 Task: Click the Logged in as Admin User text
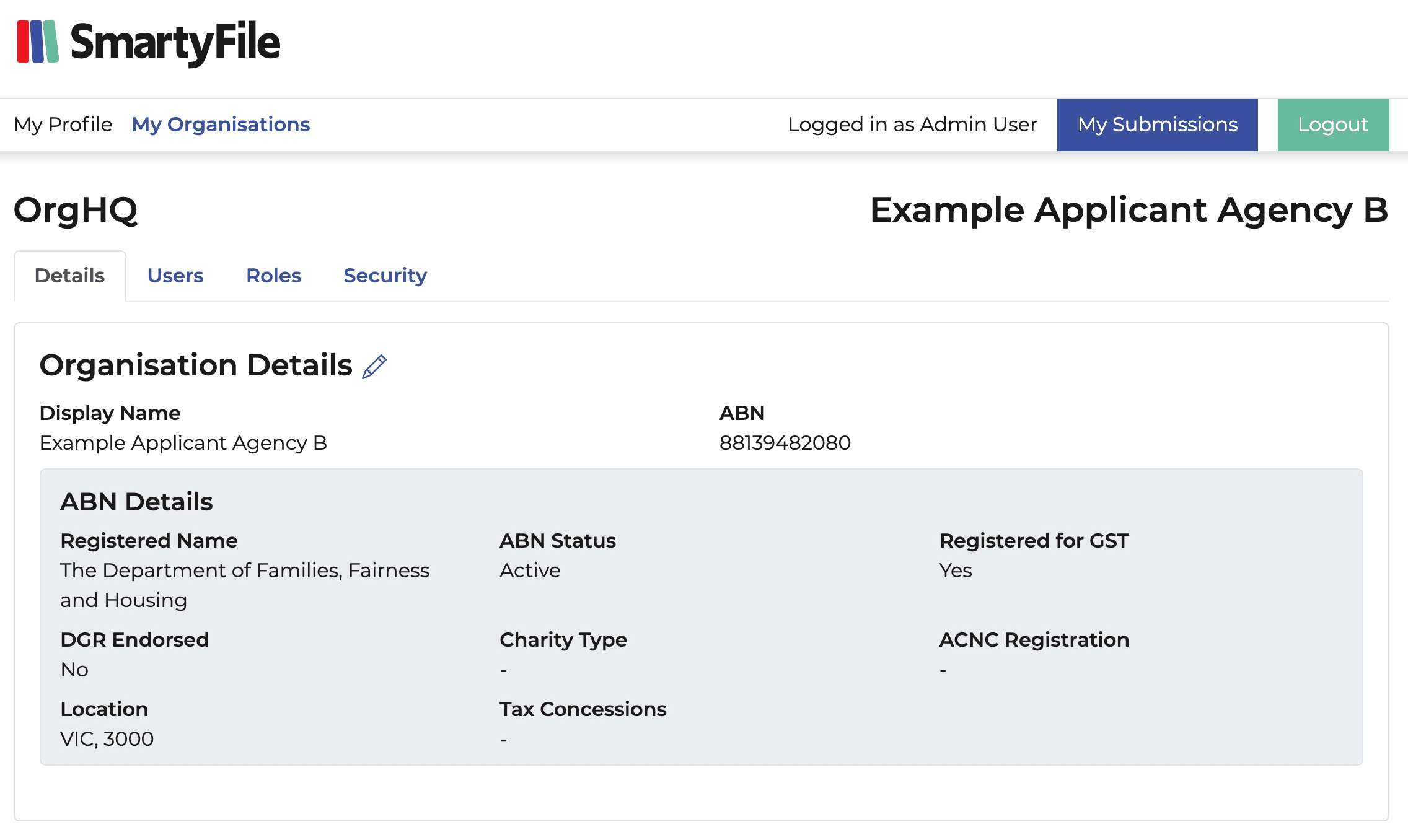[912, 125]
